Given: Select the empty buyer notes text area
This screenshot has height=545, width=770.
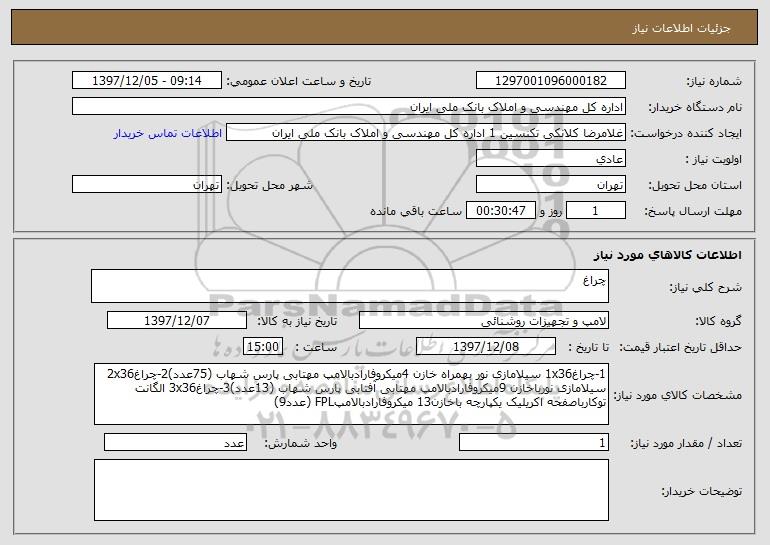Looking at the screenshot, I should click(x=351, y=490).
